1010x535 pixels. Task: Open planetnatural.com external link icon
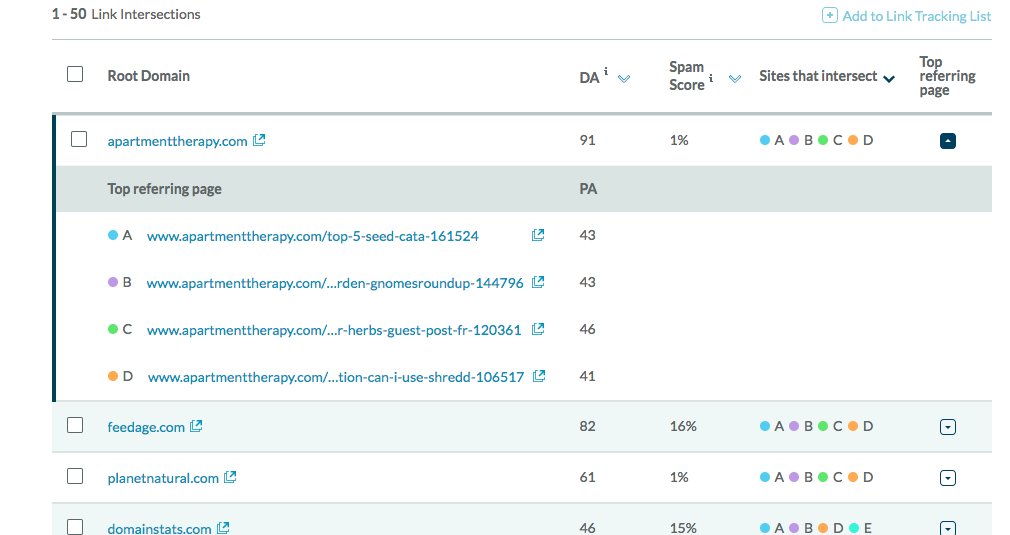(x=230, y=477)
